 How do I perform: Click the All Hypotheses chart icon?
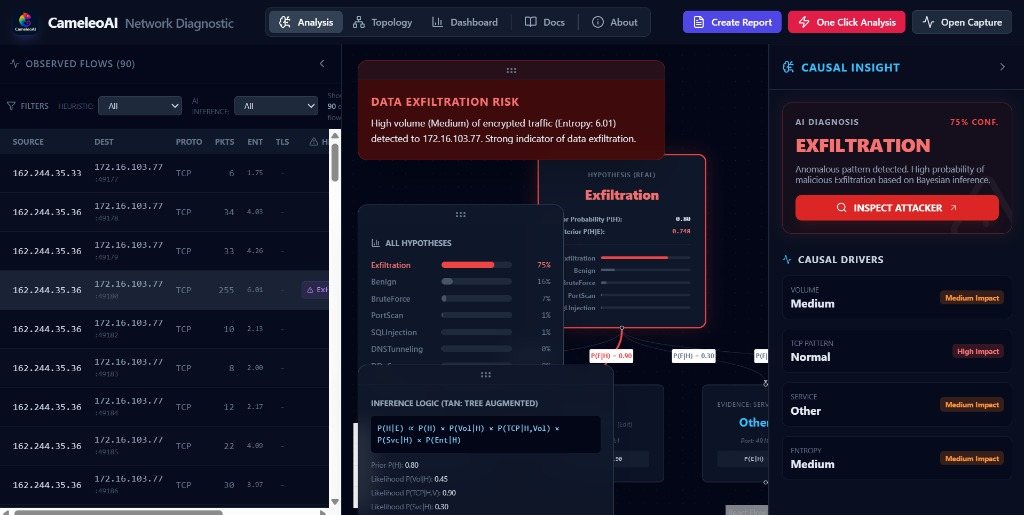coord(376,243)
